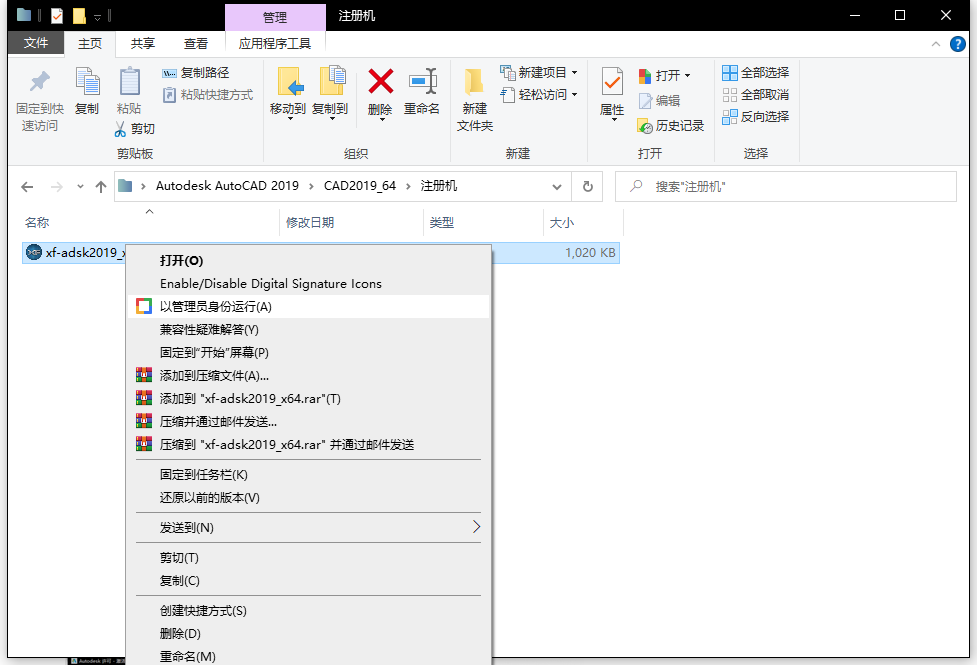The width and height of the screenshot is (977, 665).
Task: Expand the address bar history dropdown
Action: tap(557, 187)
